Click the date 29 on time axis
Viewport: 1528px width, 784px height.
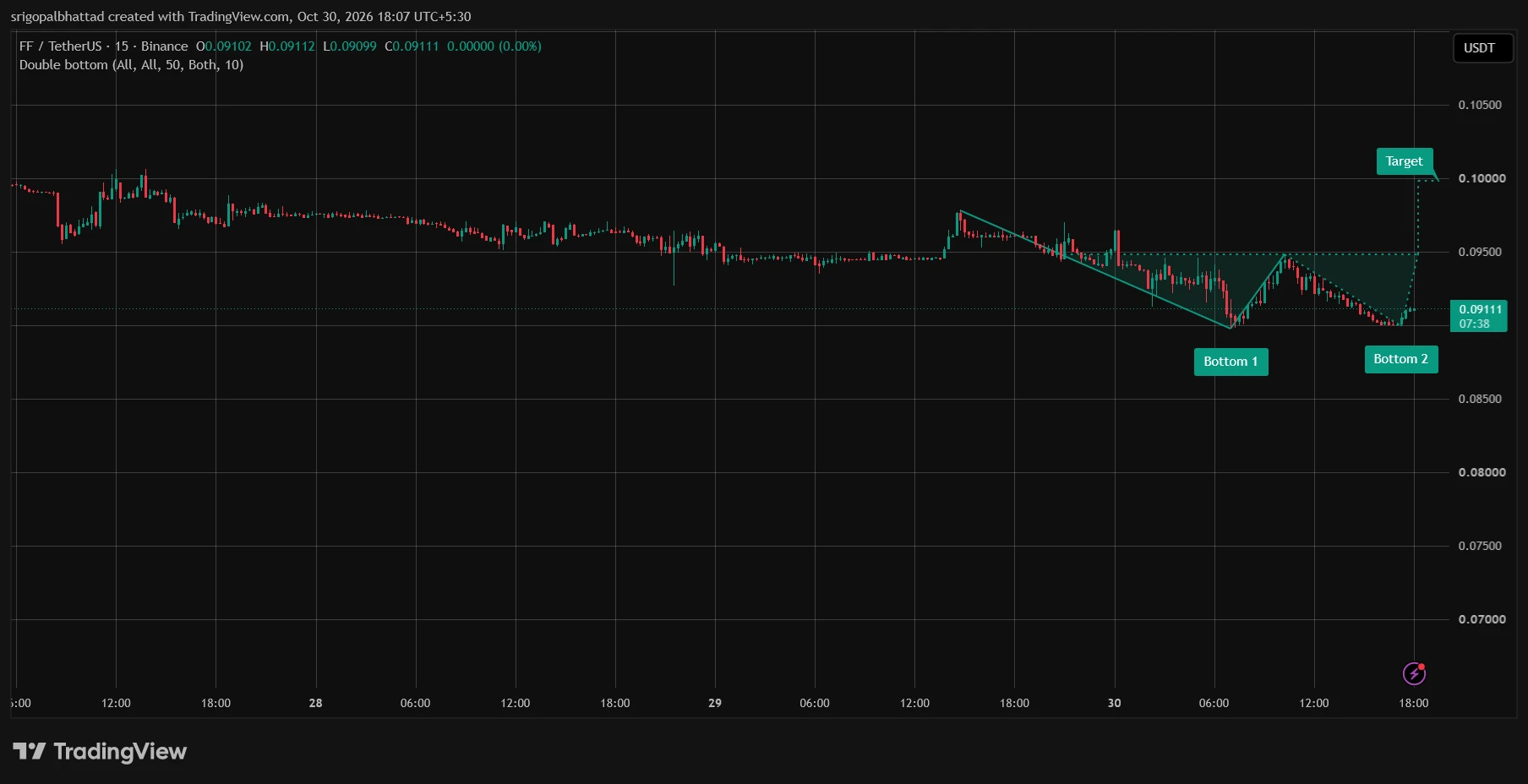pyautogui.click(x=715, y=703)
